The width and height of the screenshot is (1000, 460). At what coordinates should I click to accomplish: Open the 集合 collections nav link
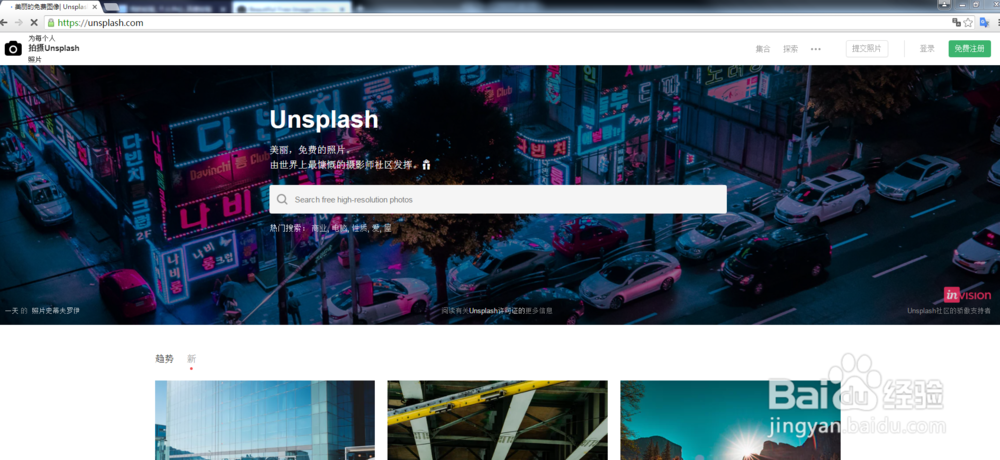(763, 49)
